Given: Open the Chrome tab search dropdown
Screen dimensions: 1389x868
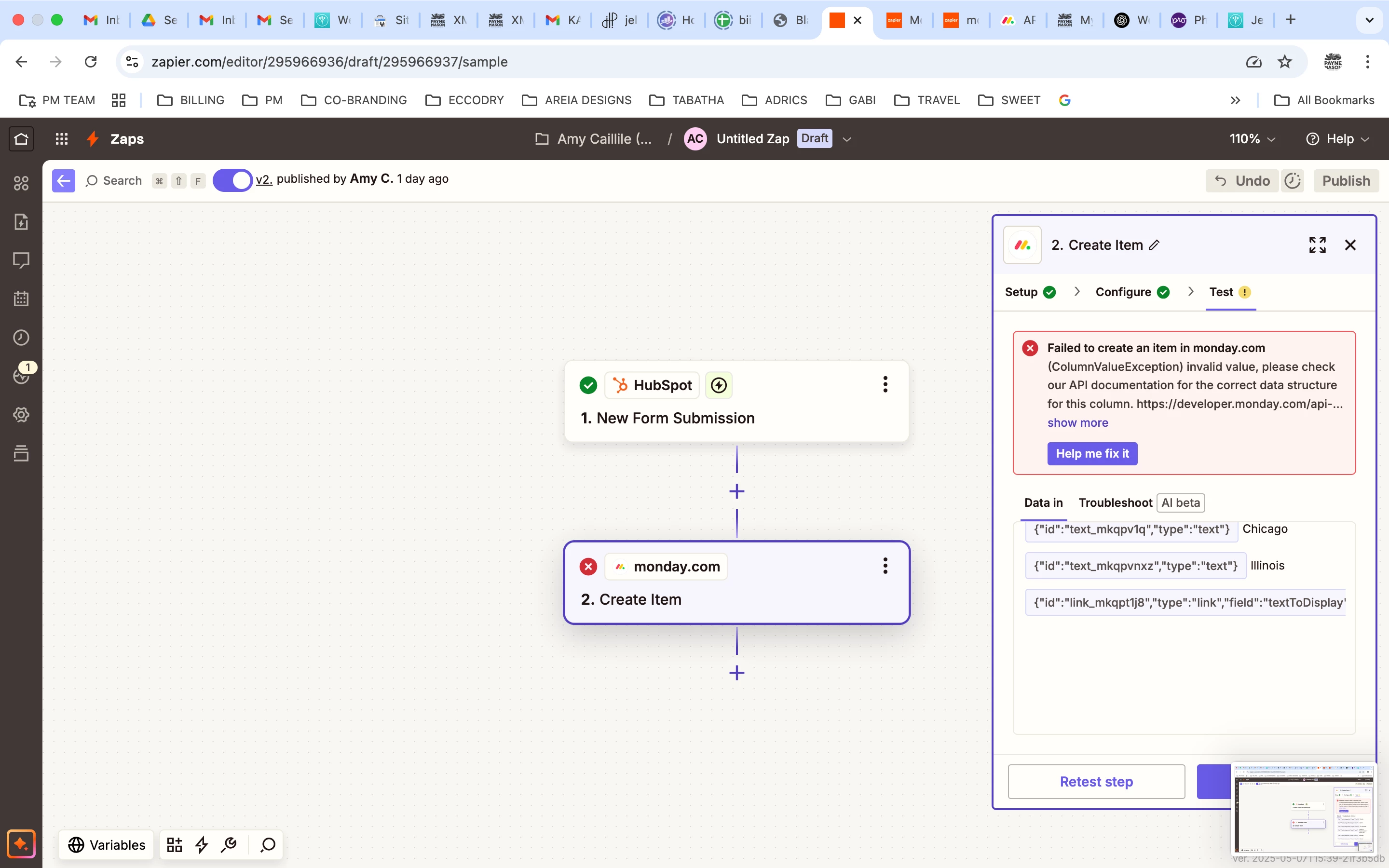Looking at the screenshot, I should tap(1370, 20).
